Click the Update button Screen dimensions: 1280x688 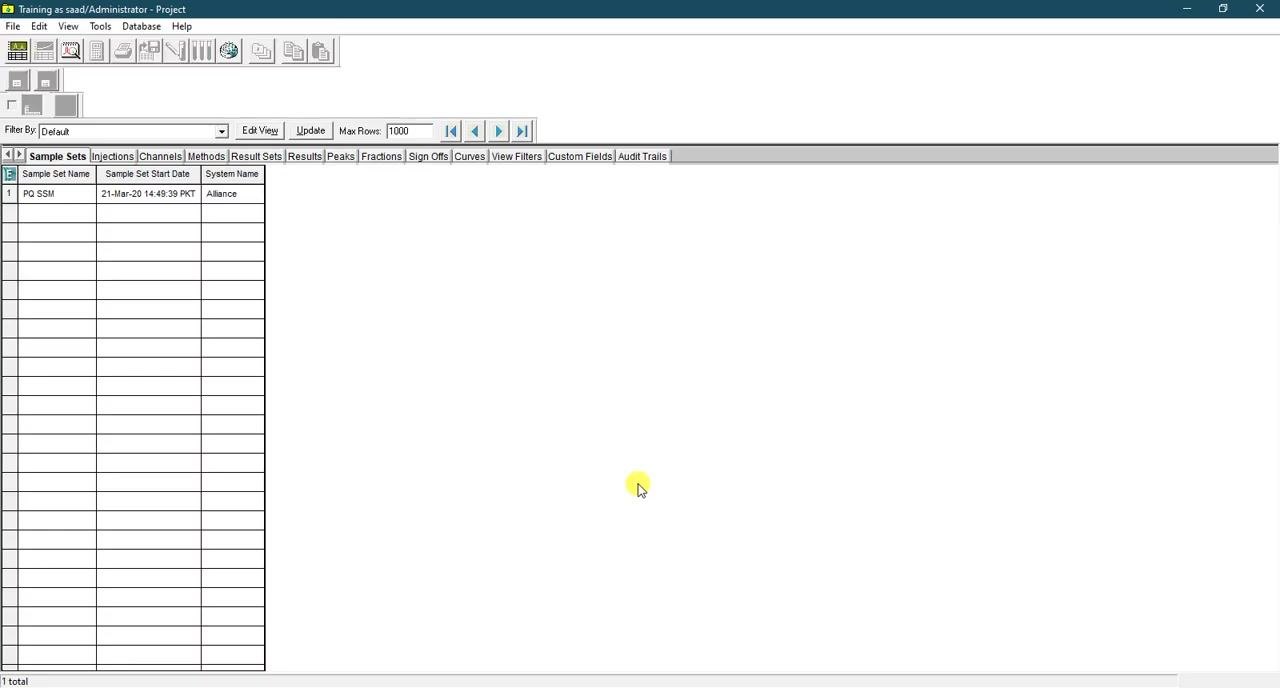[310, 131]
